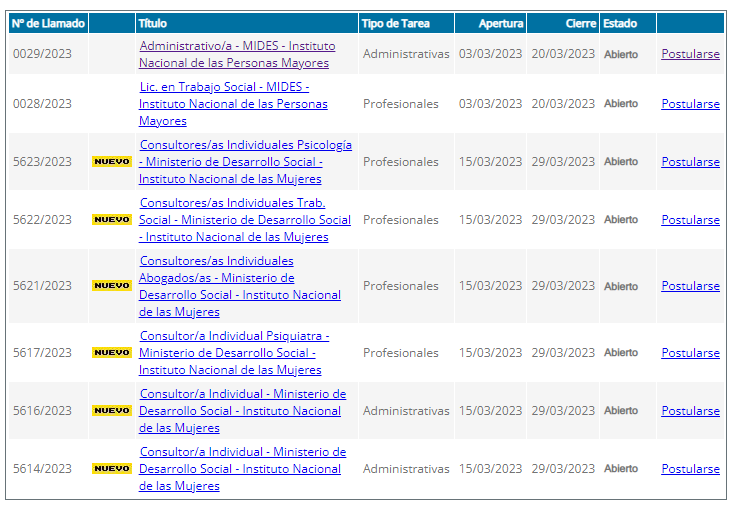
Task: Click the NUEVO badge for call 5614/2023
Action: tap(112, 469)
